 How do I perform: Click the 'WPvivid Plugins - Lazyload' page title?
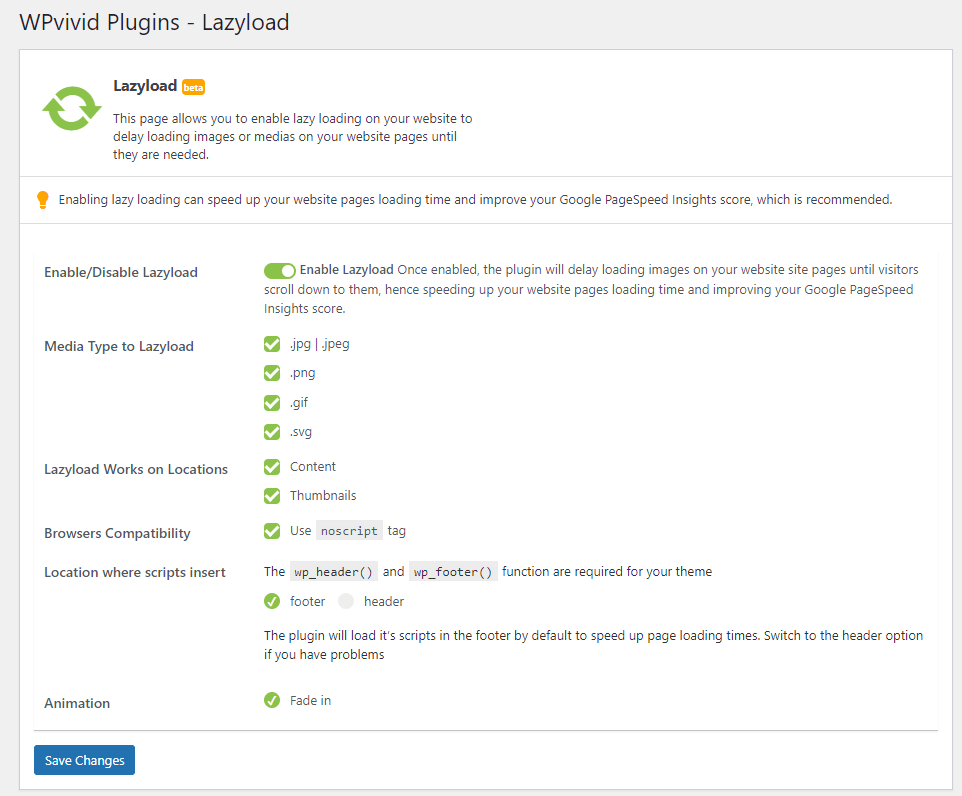154,23
